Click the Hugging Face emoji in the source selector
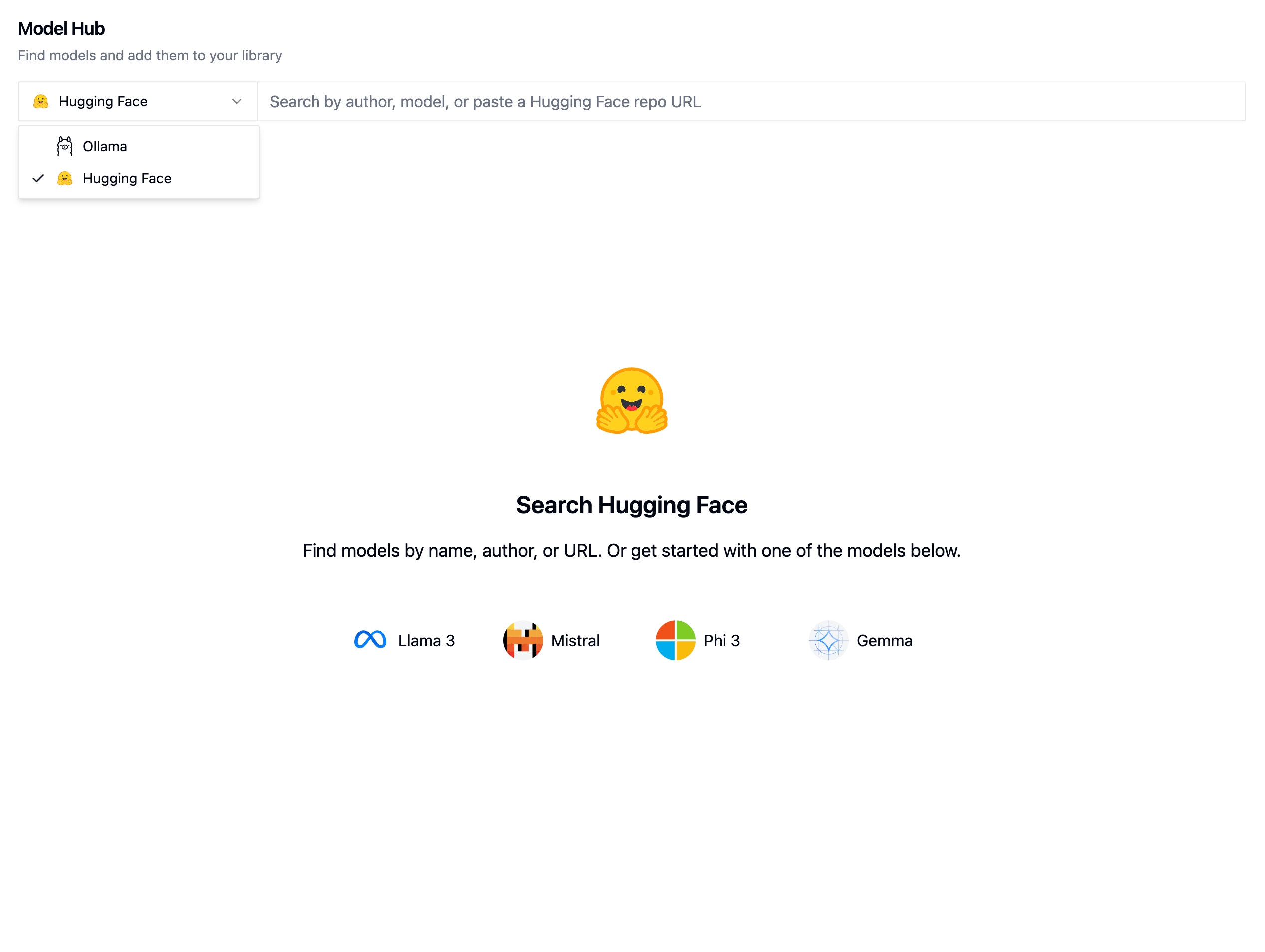The image size is (1265, 952). coord(40,101)
